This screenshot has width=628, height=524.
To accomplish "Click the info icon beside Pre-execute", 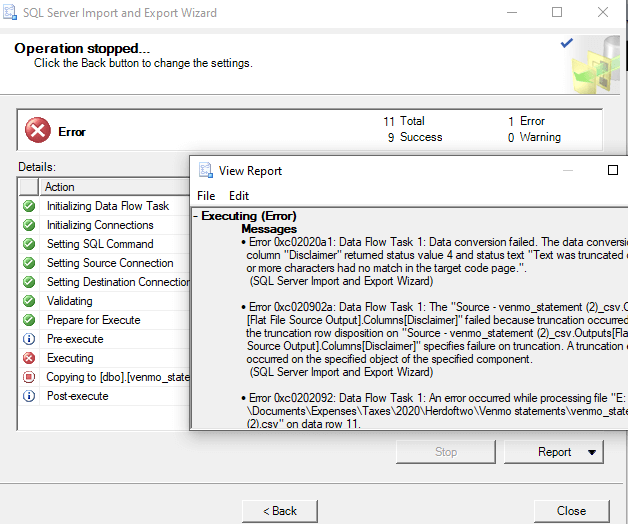I will point(29,339).
